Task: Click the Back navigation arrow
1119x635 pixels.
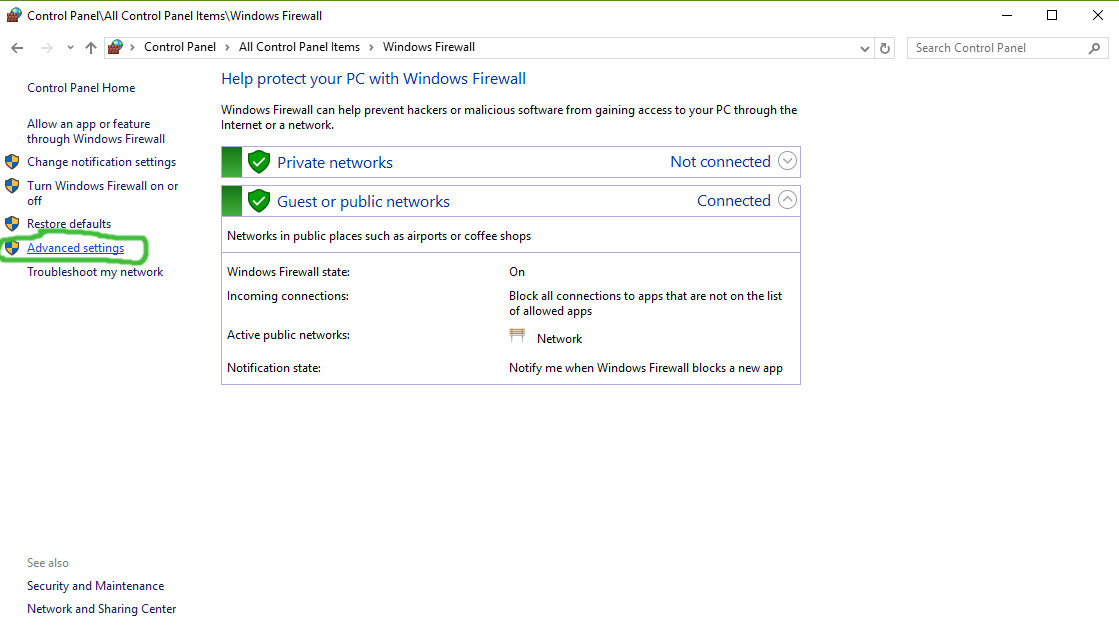Action: coord(17,48)
